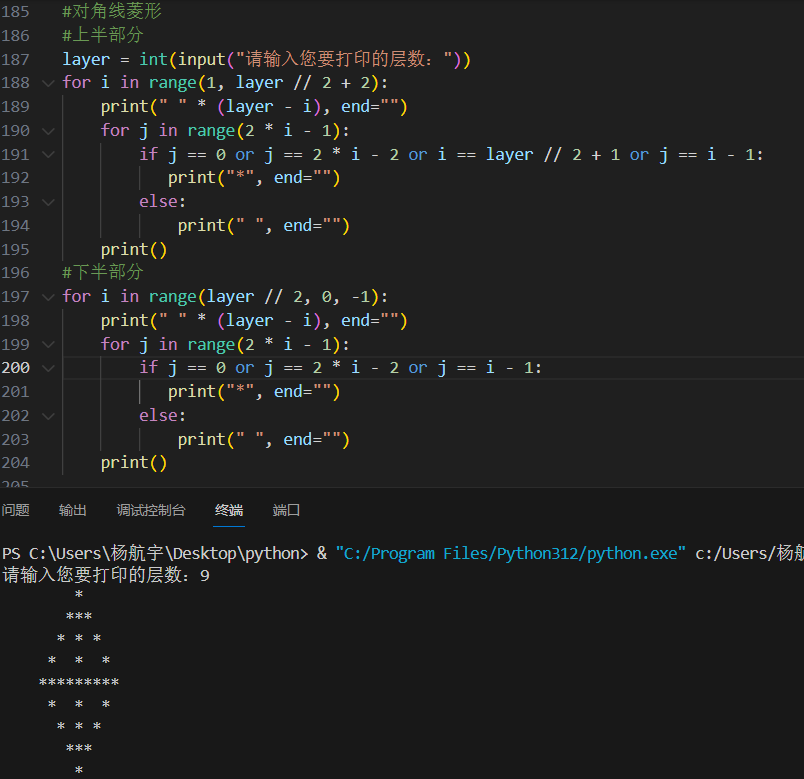The image size is (804, 779).
Task: Click line number 200 in the gutter
Action: coord(15,368)
